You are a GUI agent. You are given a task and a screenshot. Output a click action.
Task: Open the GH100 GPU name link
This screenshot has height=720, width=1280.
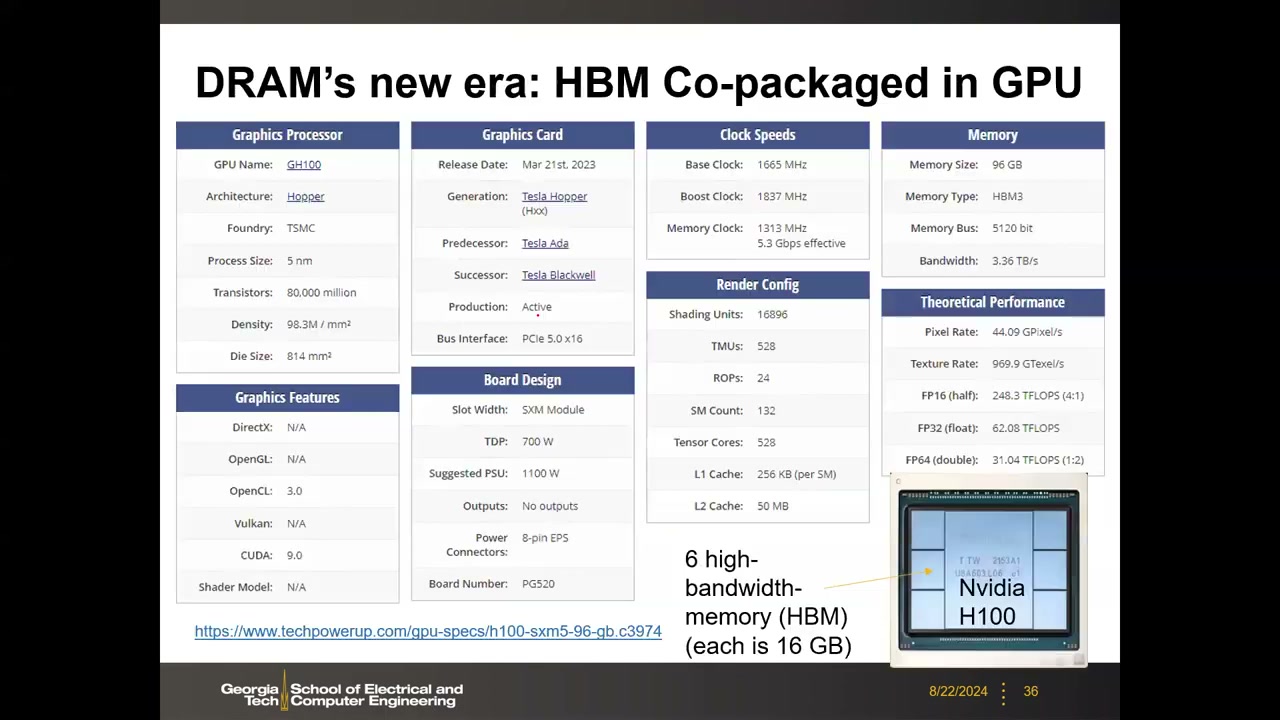[x=304, y=164]
